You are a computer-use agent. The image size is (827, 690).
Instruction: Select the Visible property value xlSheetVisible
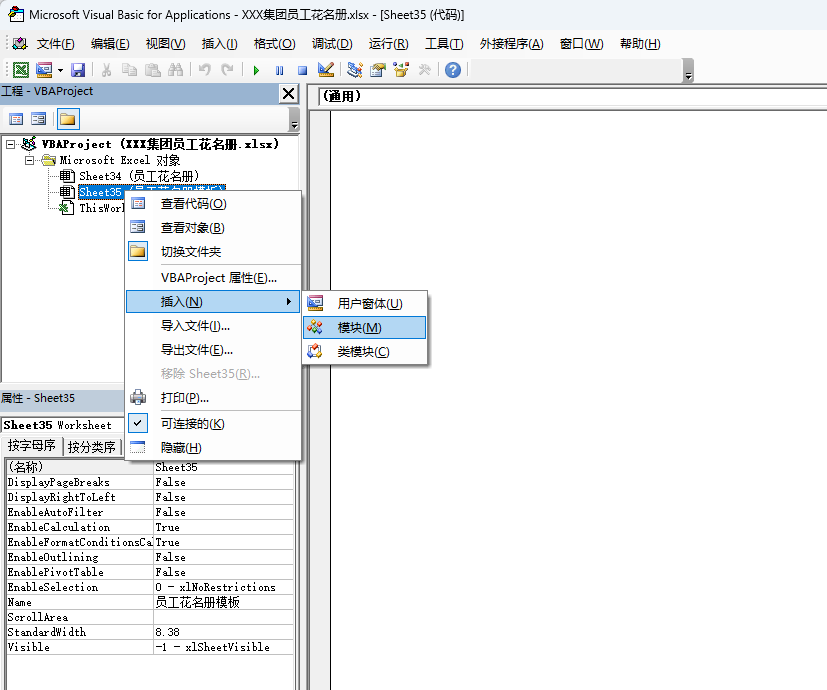tap(224, 647)
